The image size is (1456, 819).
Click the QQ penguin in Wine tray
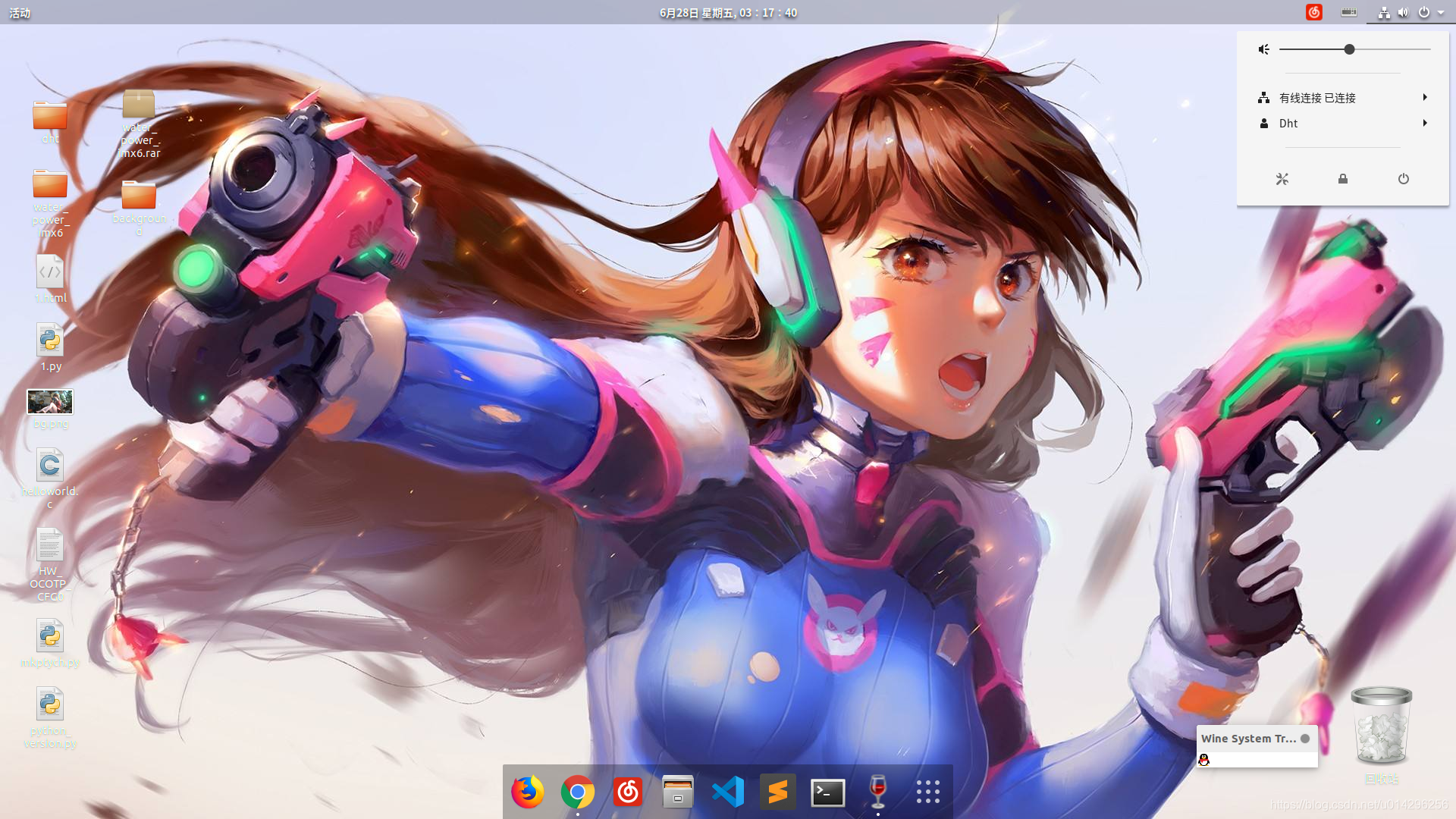coord(1204,759)
